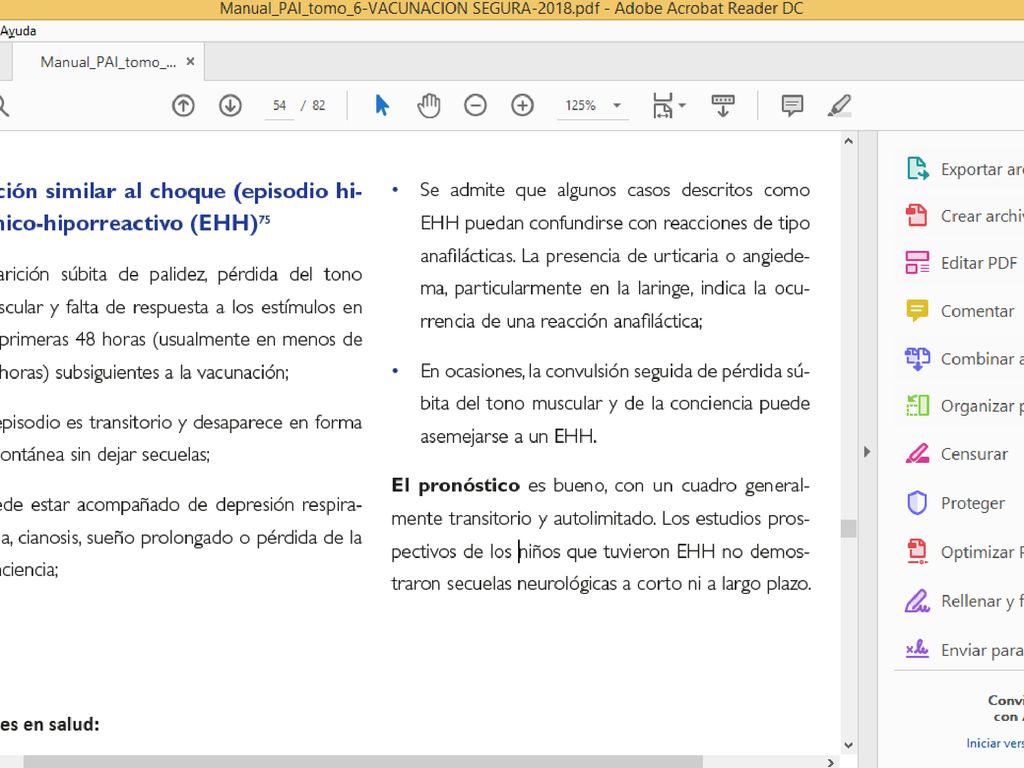The image size is (1024, 768).
Task: Click the Organizar páginas icon
Action: click(x=918, y=406)
